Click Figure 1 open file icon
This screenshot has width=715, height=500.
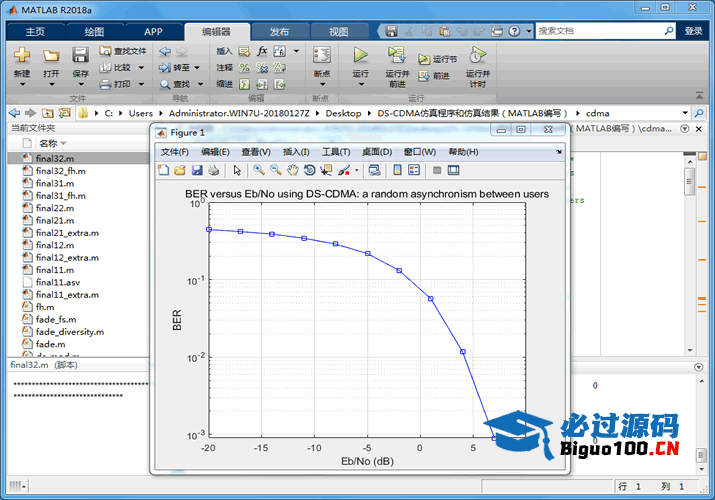(180, 170)
